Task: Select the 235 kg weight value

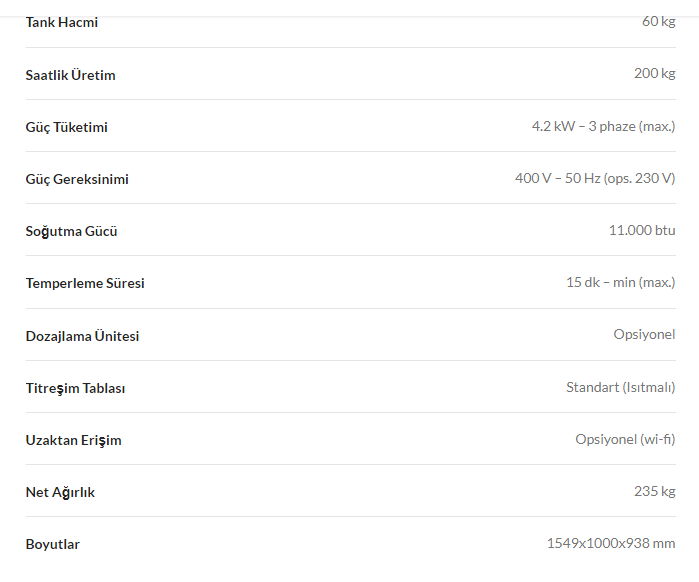Action: tap(654, 492)
